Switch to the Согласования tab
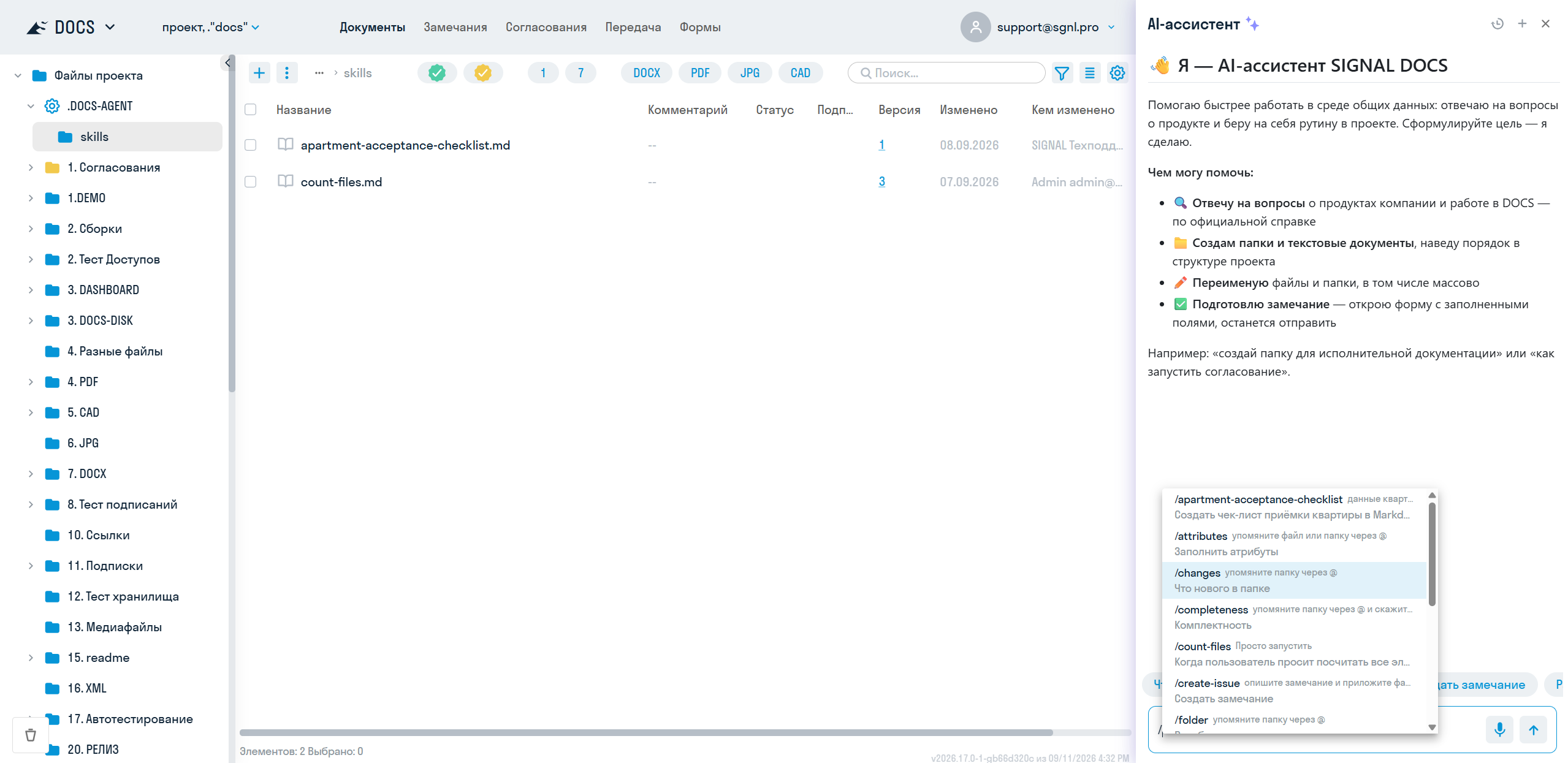1568x763 pixels. pyautogui.click(x=546, y=27)
